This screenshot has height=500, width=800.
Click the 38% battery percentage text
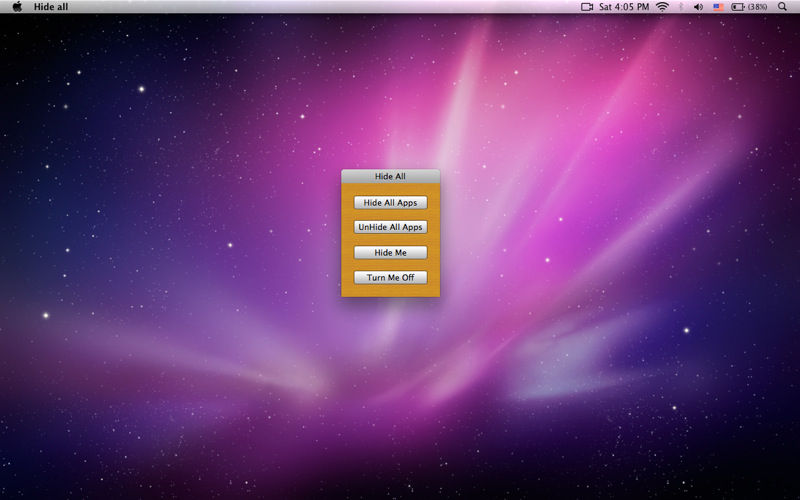[x=758, y=7]
